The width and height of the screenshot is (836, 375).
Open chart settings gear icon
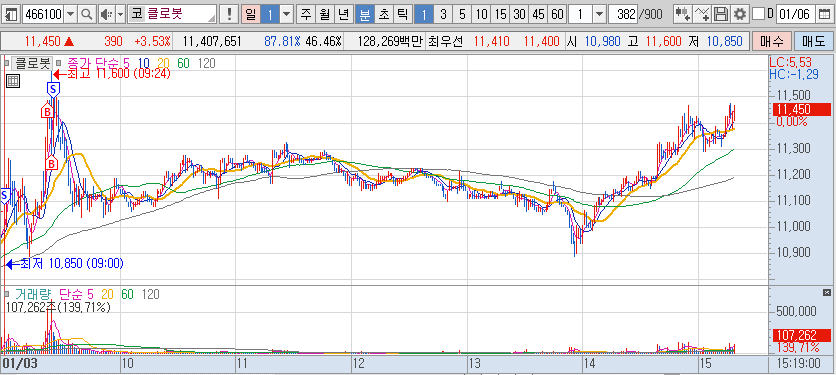(x=739, y=14)
